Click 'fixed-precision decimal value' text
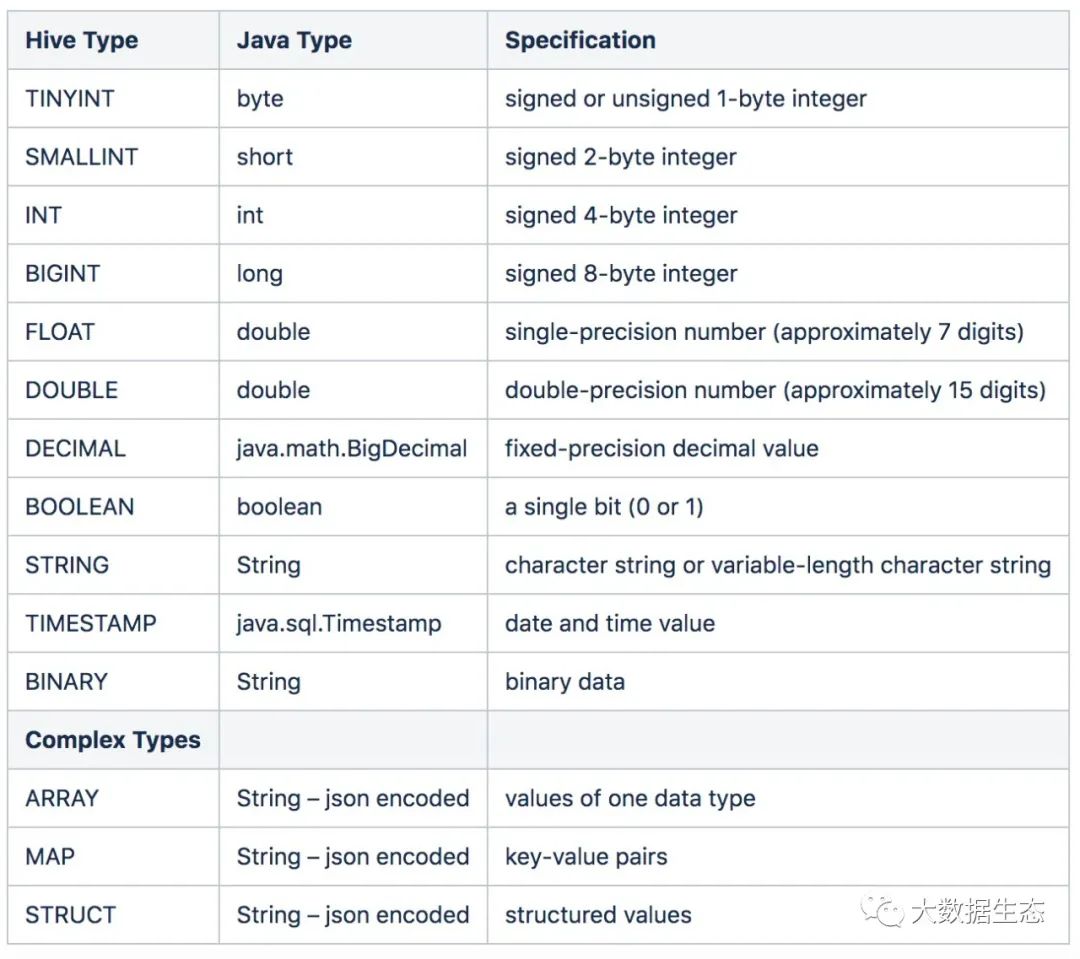Viewport: 1080px width, 959px height. tap(662, 448)
